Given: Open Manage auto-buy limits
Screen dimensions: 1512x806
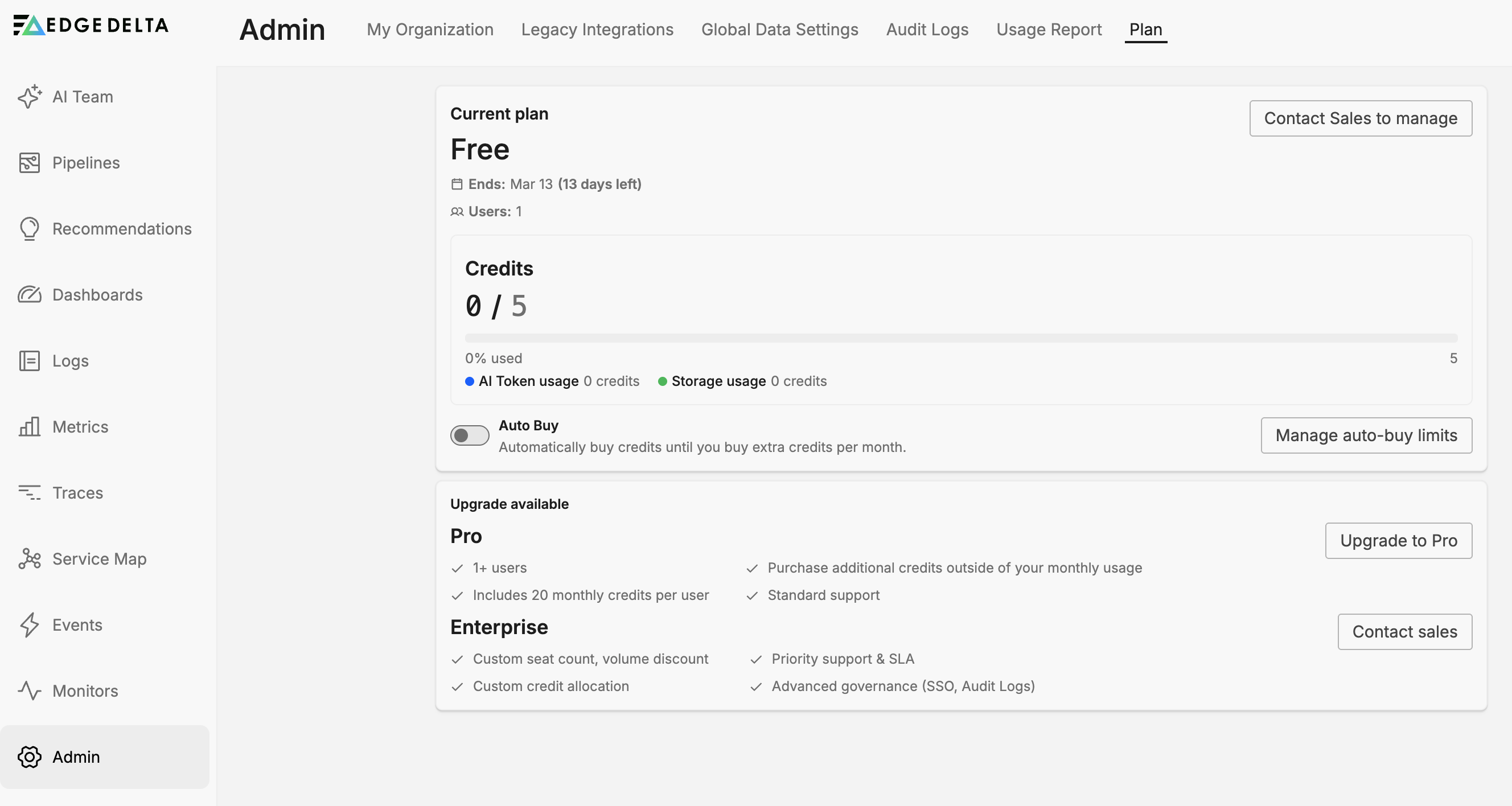Looking at the screenshot, I should tap(1366, 435).
